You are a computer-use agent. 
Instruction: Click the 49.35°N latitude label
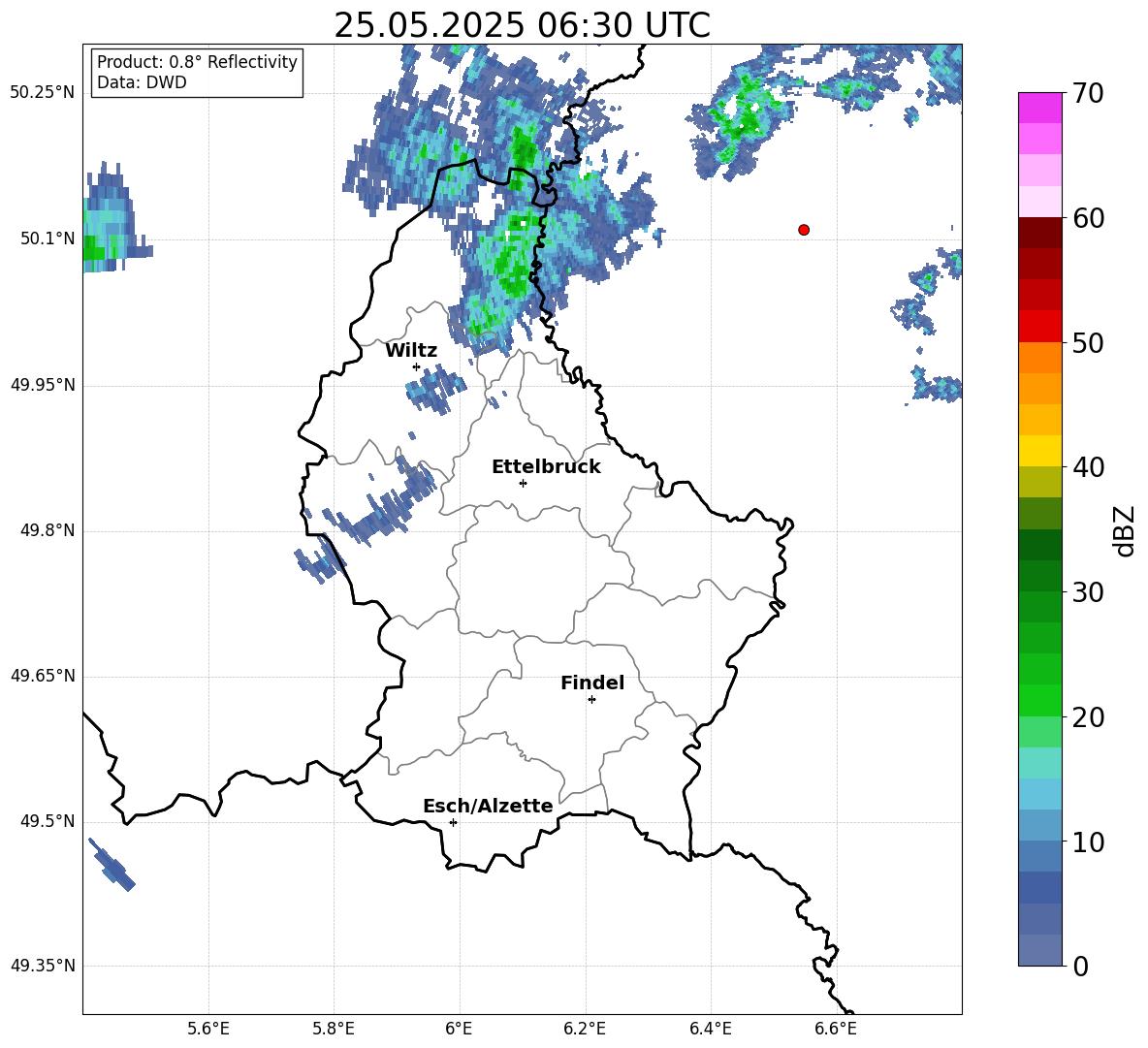click(43, 966)
